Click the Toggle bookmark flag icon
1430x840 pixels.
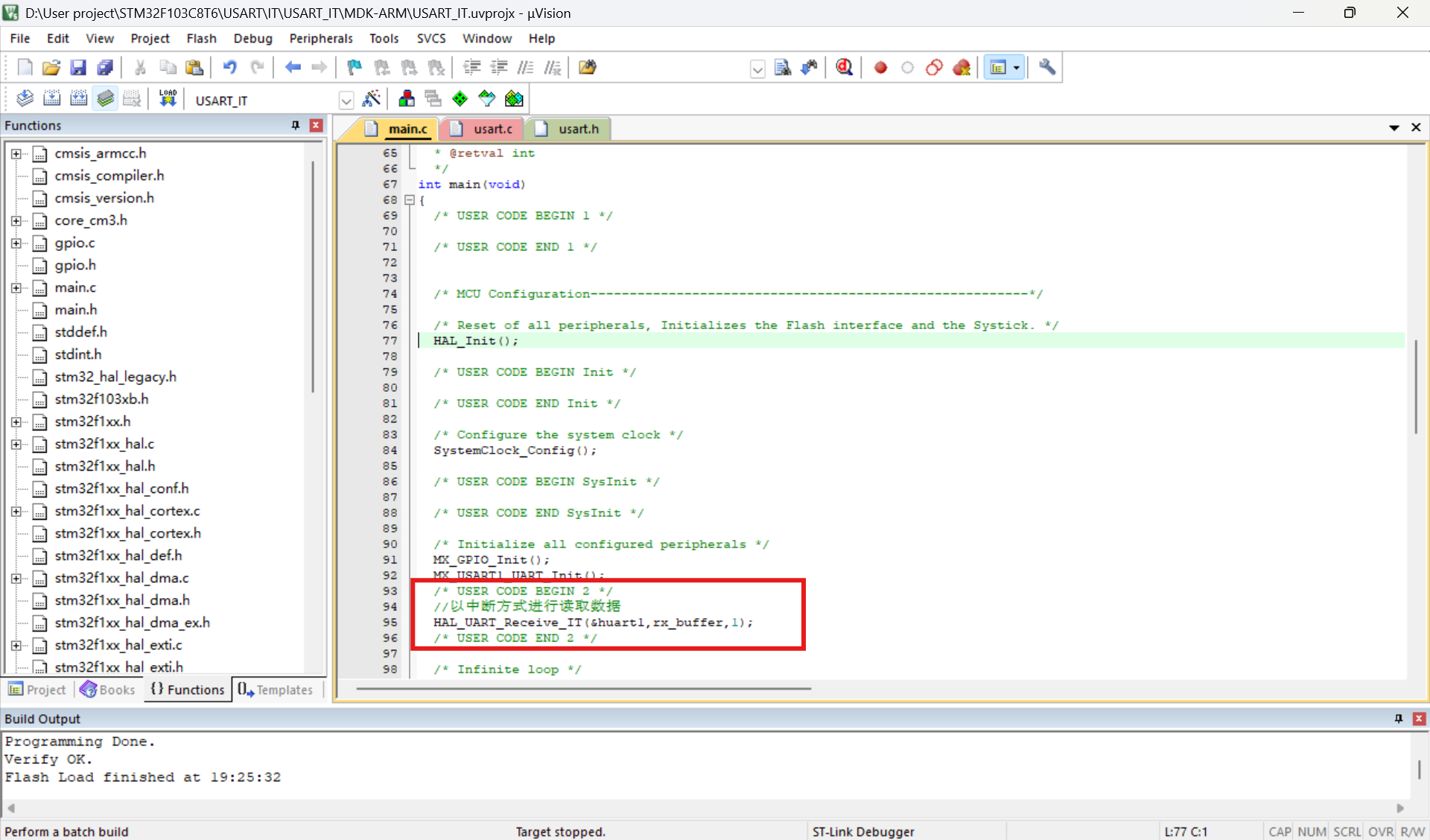coord(354,68)
